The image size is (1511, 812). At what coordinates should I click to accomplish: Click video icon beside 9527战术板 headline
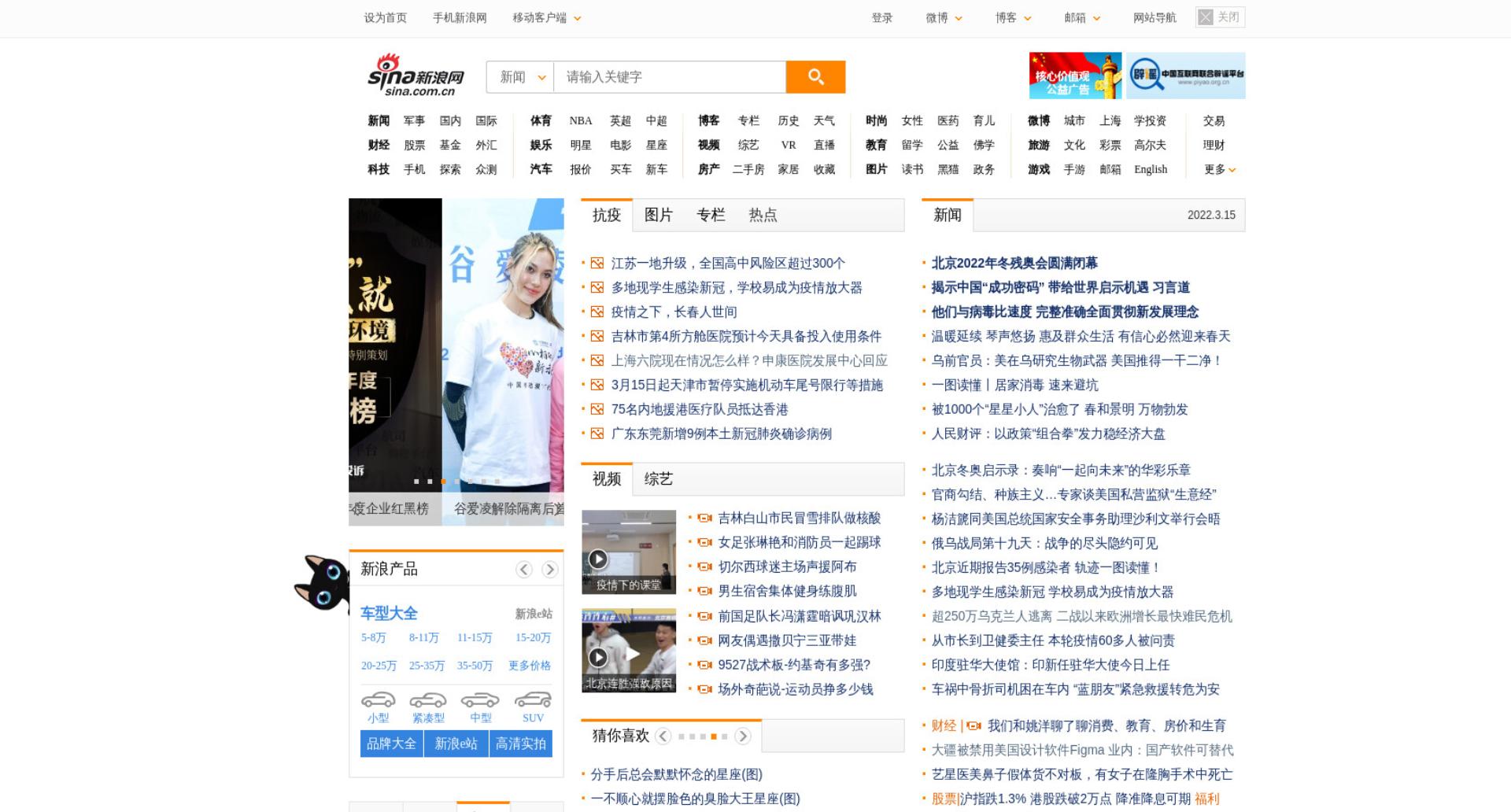(x=705, y=666)
